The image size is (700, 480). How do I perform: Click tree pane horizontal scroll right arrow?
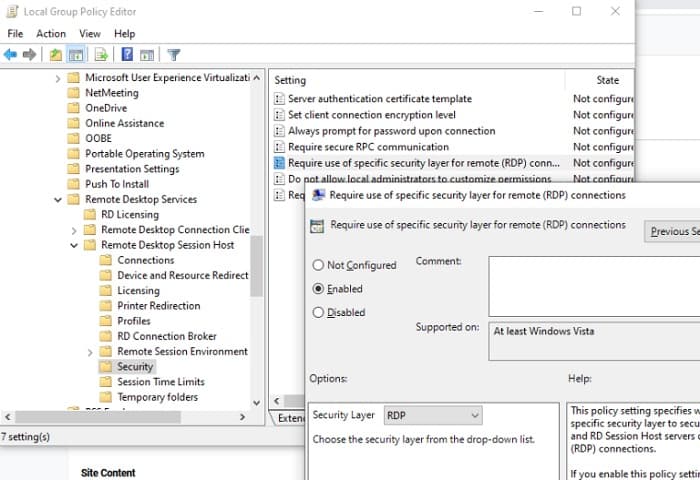242,417
